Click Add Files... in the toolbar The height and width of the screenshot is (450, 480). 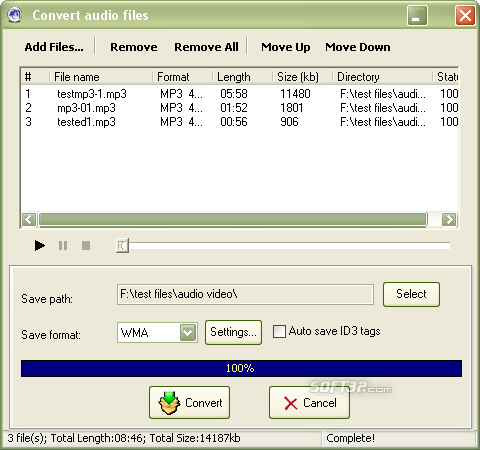point(54,47)
